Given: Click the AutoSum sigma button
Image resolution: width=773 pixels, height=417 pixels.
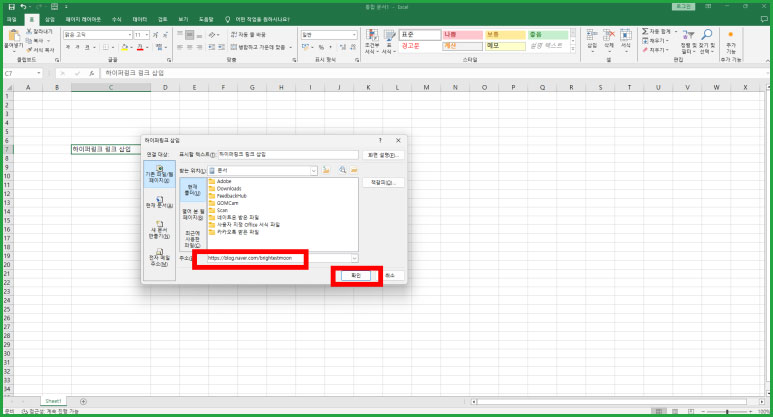Looking at the screenshot, I should (x=658, y=32).
